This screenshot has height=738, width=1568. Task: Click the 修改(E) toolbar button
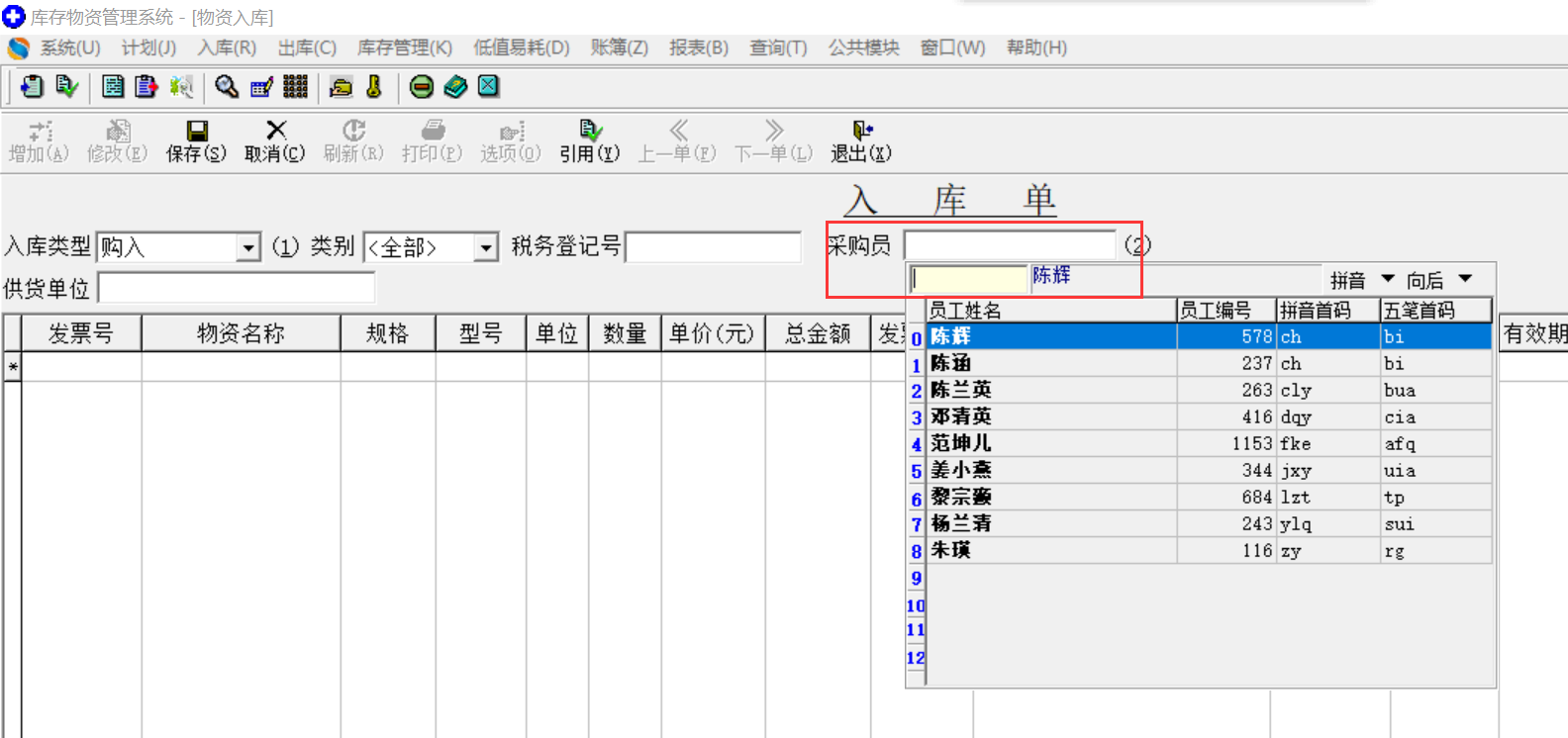(x=118, y=141)
